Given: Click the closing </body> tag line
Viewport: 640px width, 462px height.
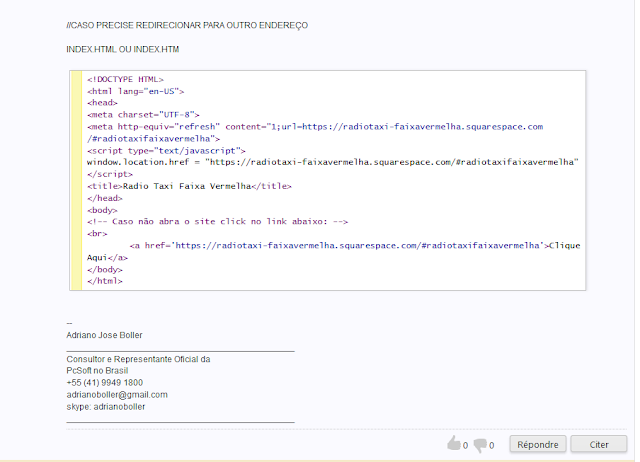Looking at the screenshot, I should pyautogui.click(x=104, y=269).
